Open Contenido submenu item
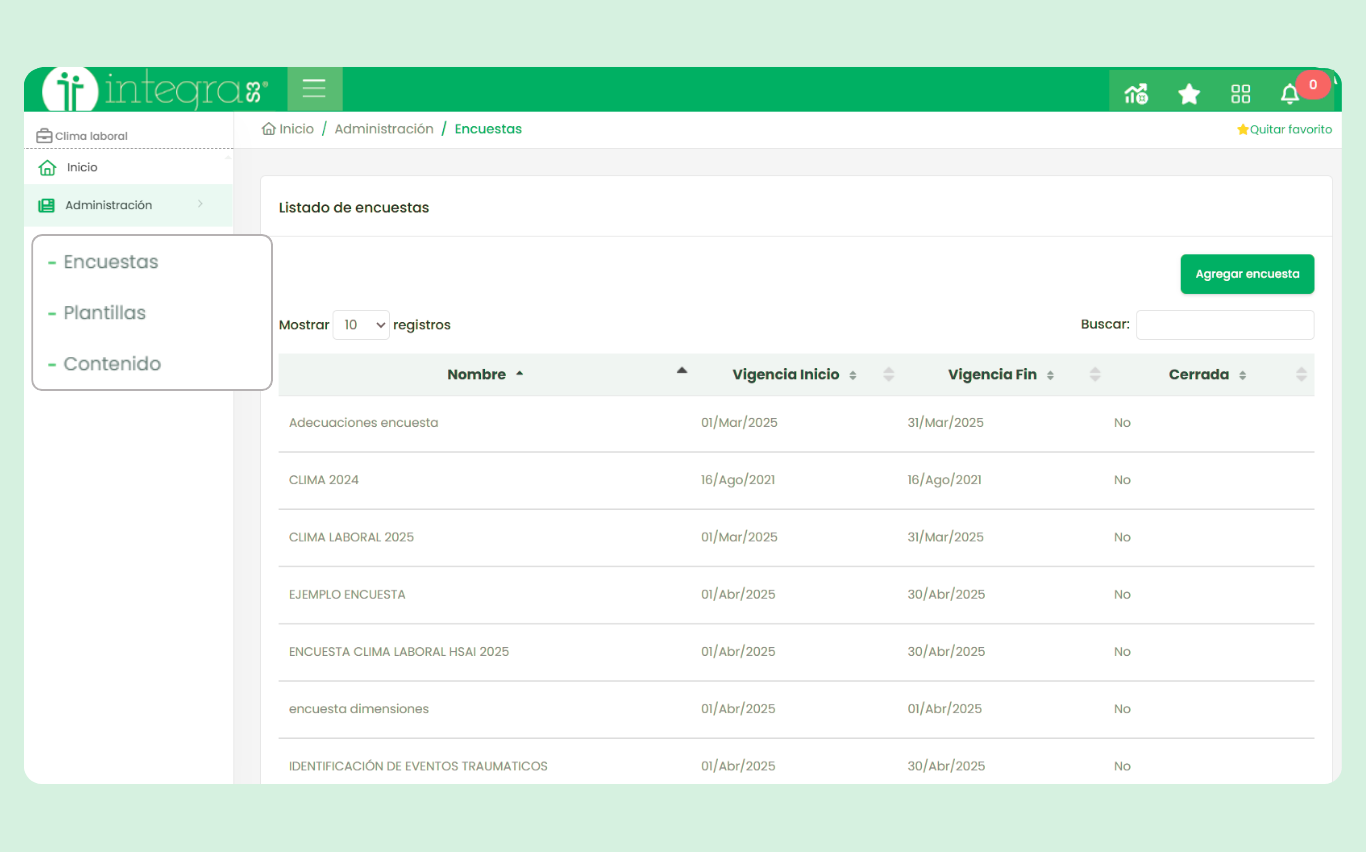 112,364
